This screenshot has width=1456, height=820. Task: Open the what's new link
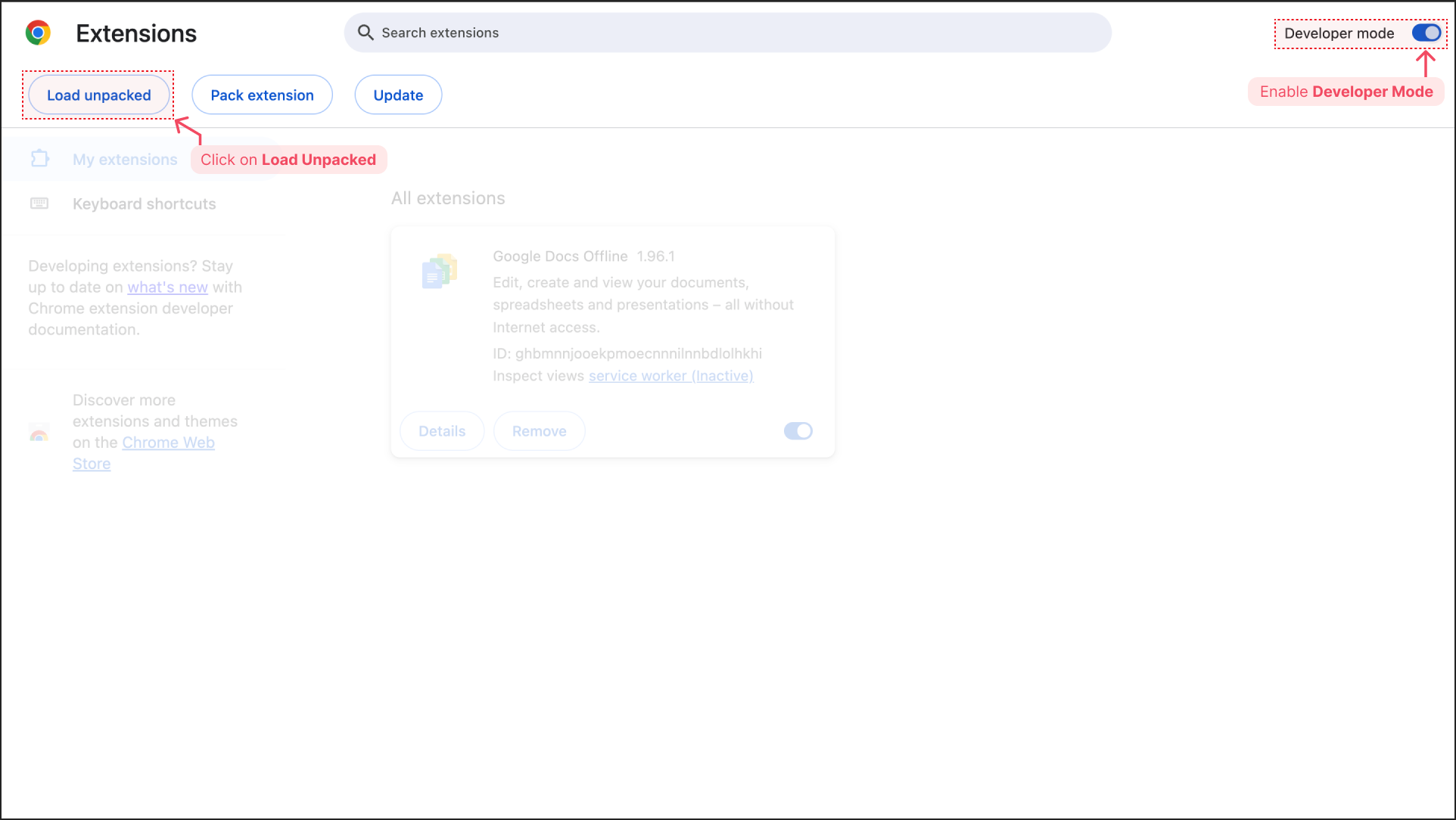tap(167, 287)
